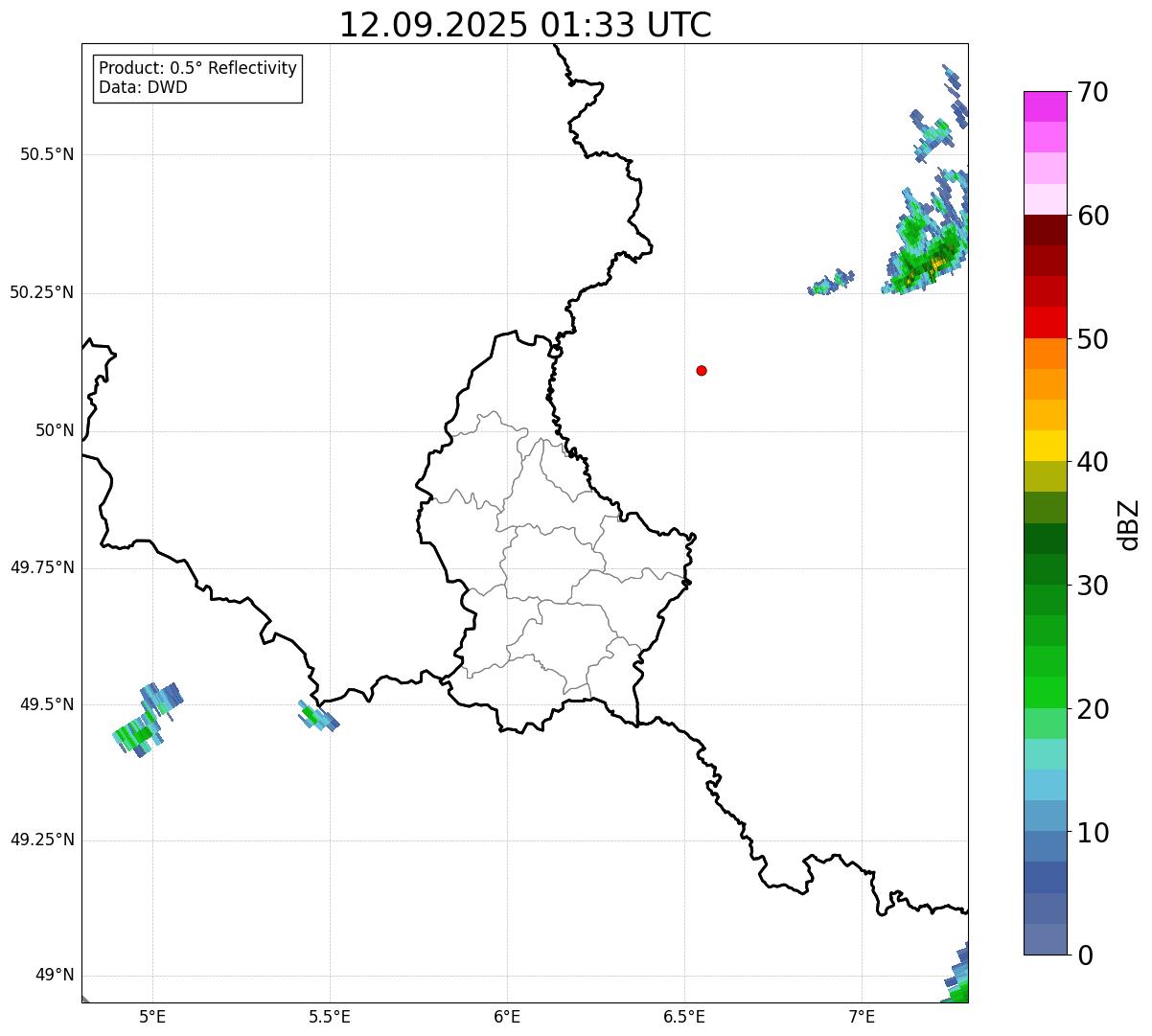1152x1036 pixels.
Task: Click the radar echo cluster near 5°E 49.5°N
Action: click(148, 719)
